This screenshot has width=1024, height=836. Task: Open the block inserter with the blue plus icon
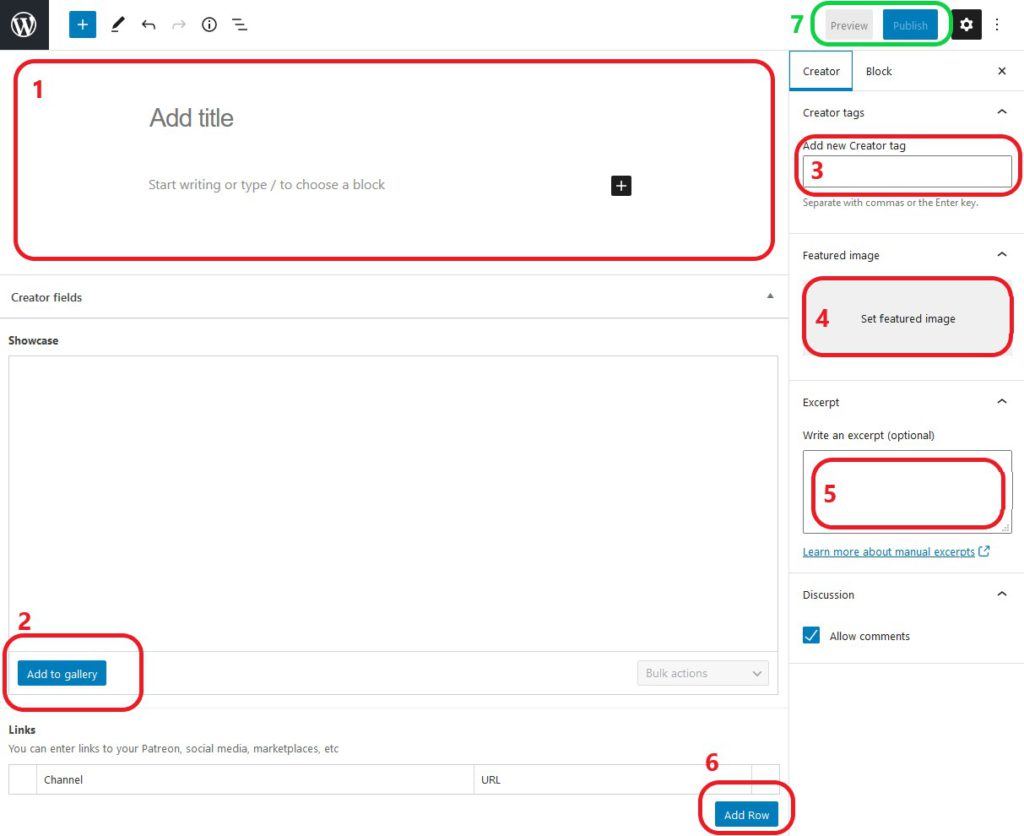coord(82,24)
